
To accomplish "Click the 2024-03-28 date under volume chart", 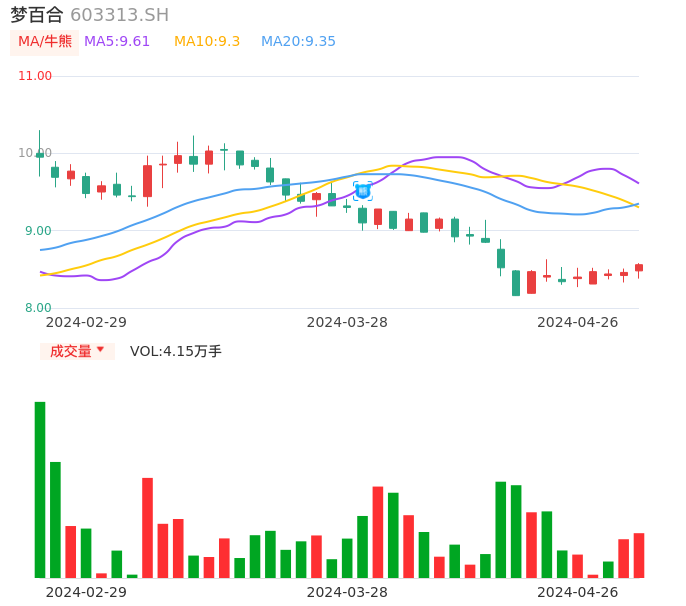I will [347, 592].
